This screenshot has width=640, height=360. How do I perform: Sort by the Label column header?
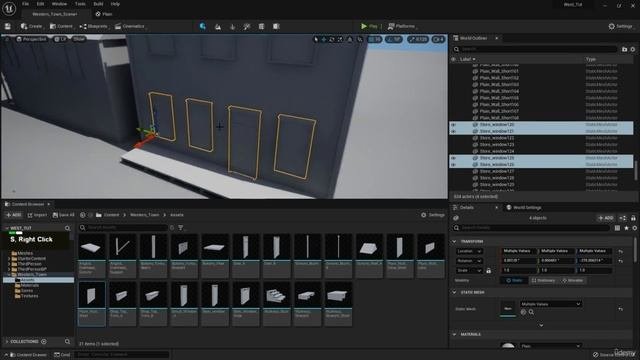point(468,59)
